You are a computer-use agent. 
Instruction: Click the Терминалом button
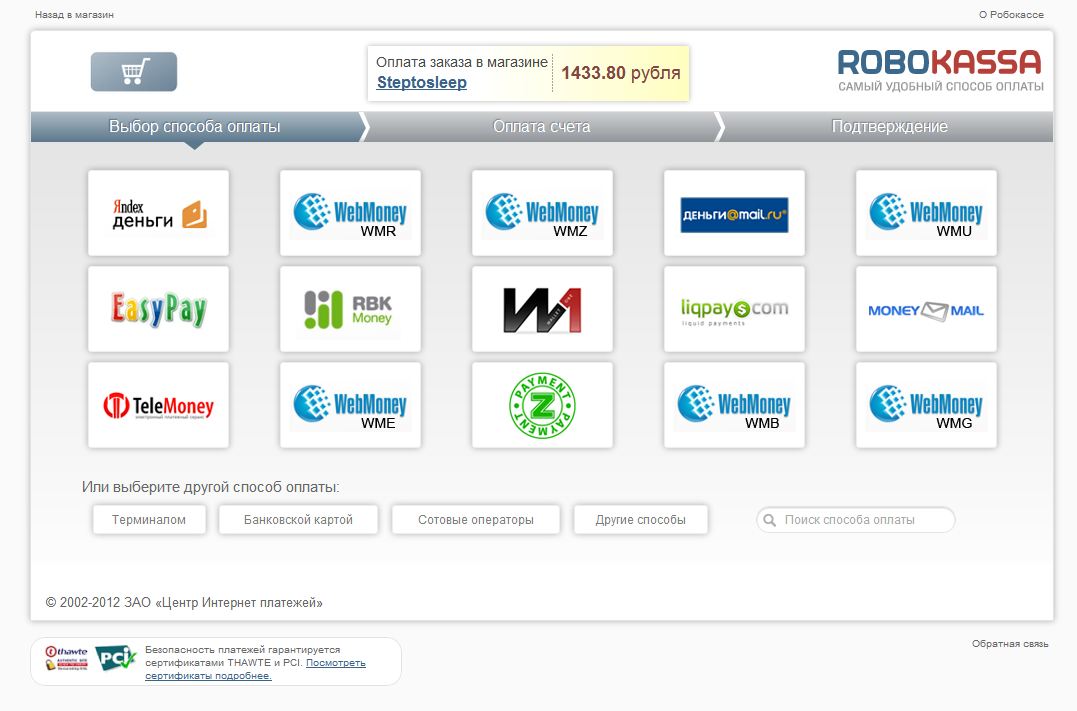149,520
